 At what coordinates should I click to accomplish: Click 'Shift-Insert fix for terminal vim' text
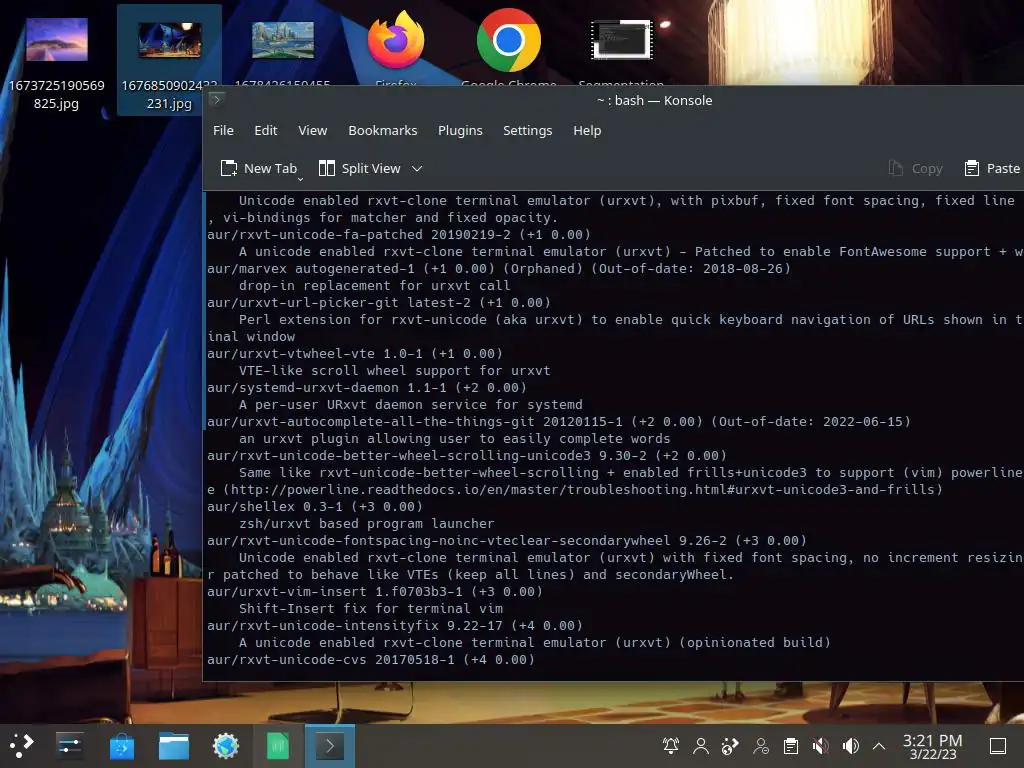pos(371,608)
